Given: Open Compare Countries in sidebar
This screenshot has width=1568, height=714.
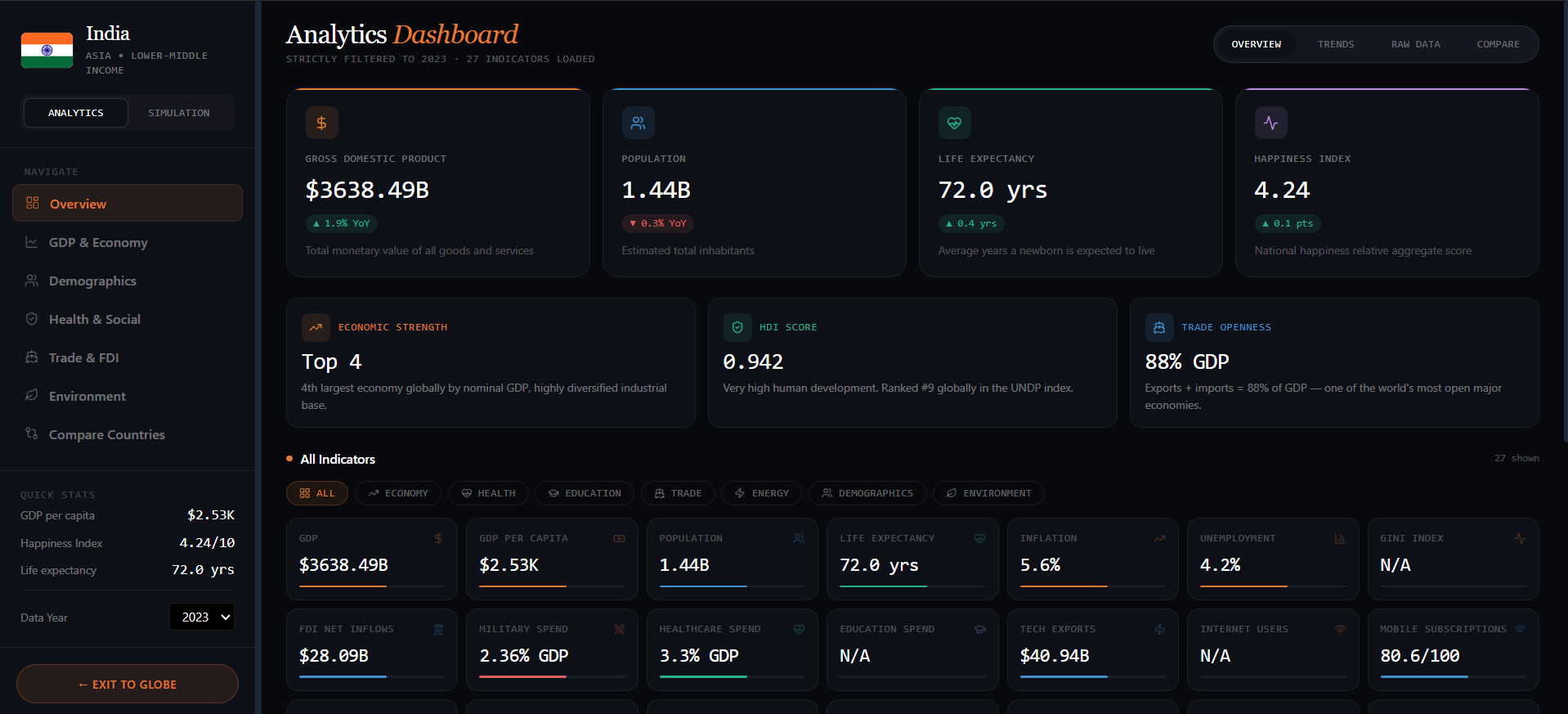Looking at the screenshot, I should coord(128,434).
